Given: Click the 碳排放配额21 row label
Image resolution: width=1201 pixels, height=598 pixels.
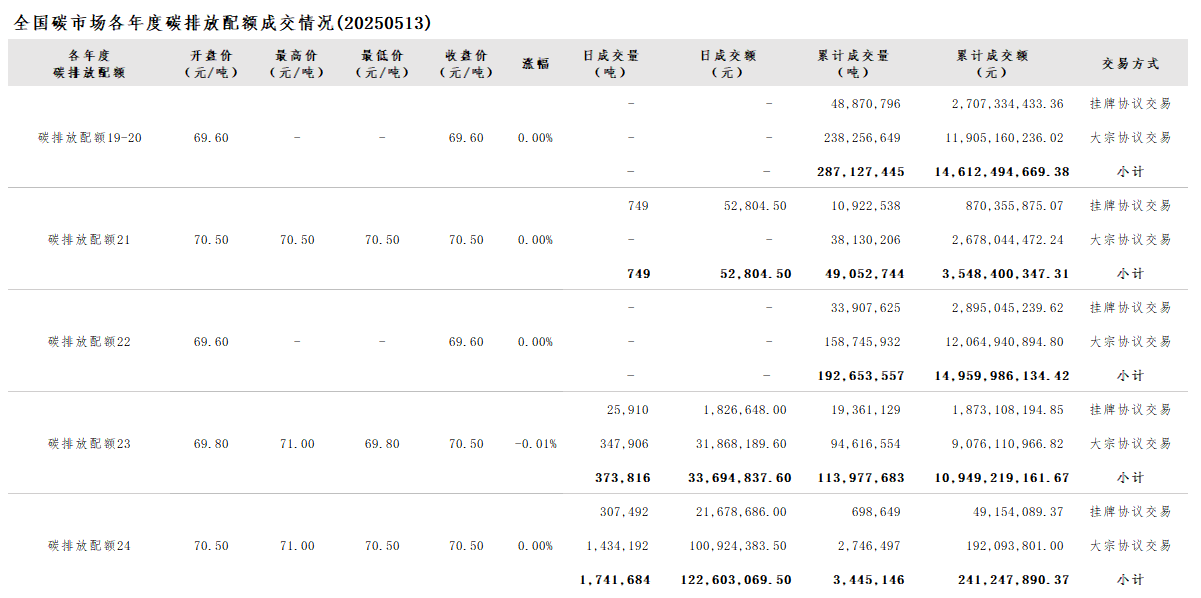Looking at the screenshot, I should (x=90, y=240).
